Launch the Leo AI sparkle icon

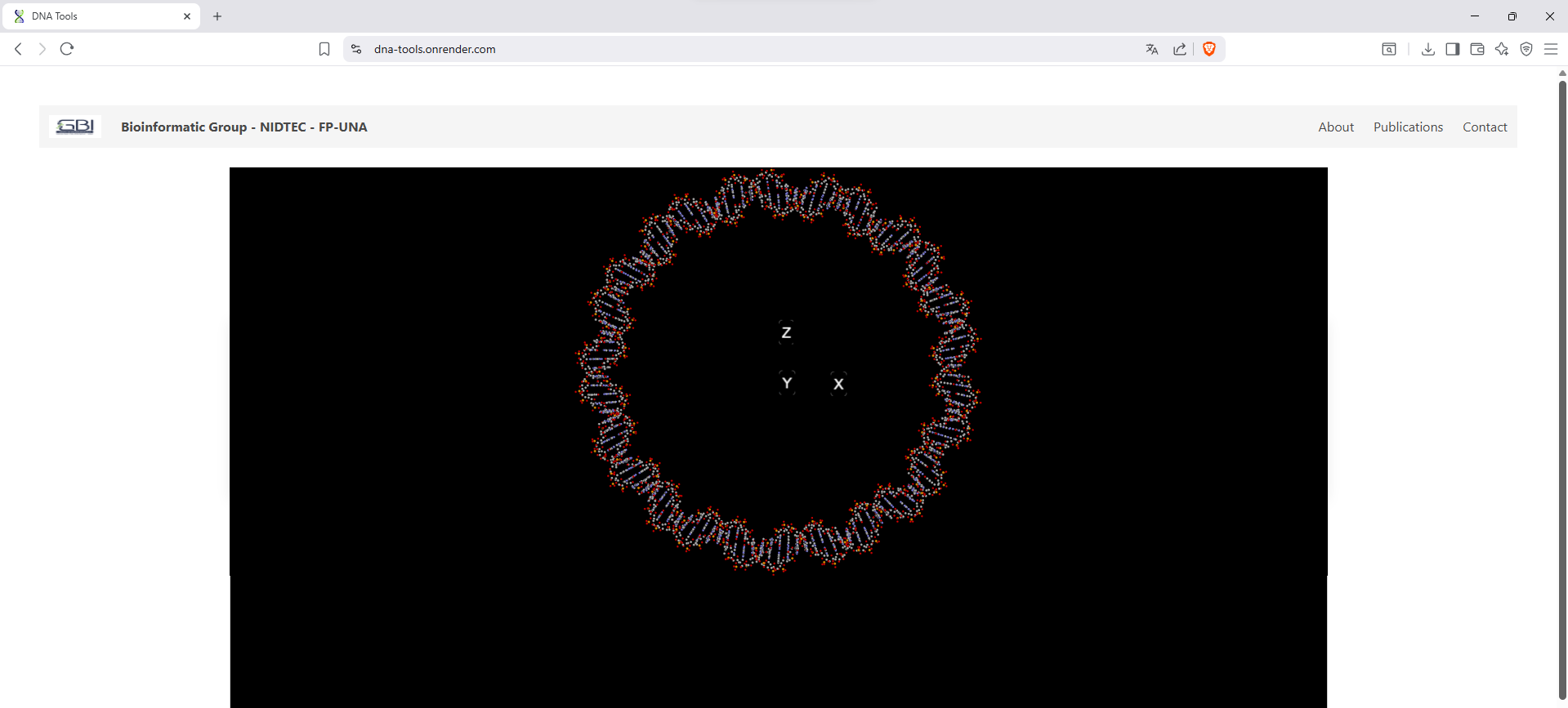pyautogui.click(x=1501, y=49)
